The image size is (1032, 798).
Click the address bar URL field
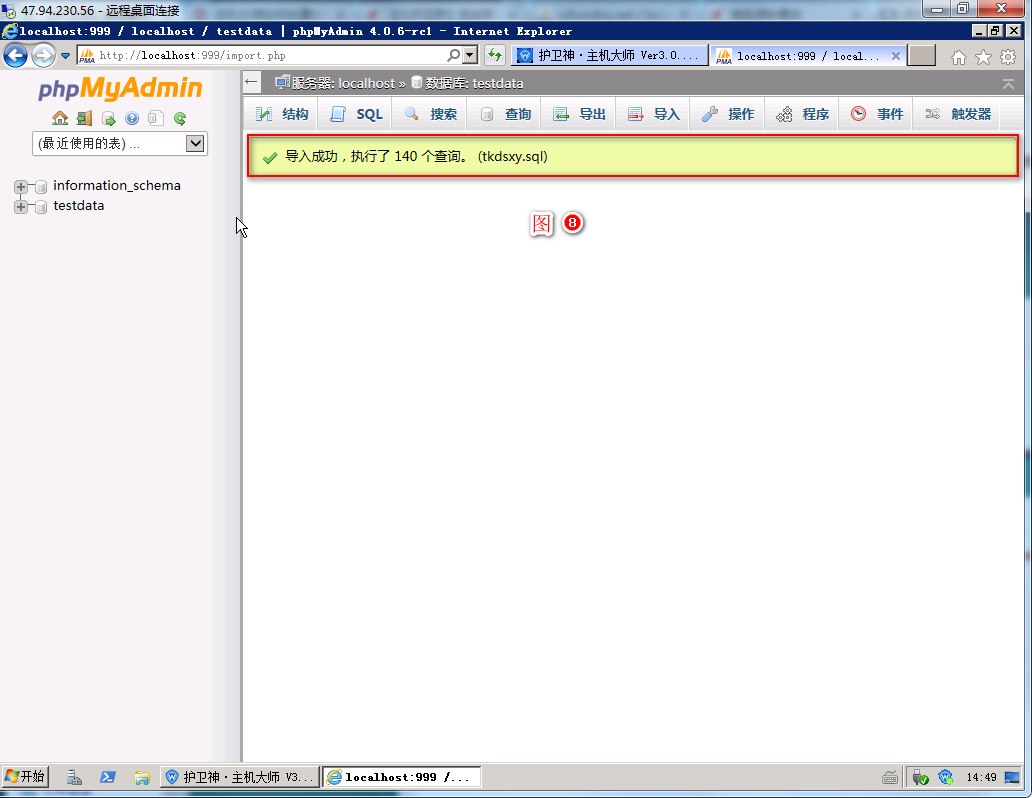click(x=270, y=56)
